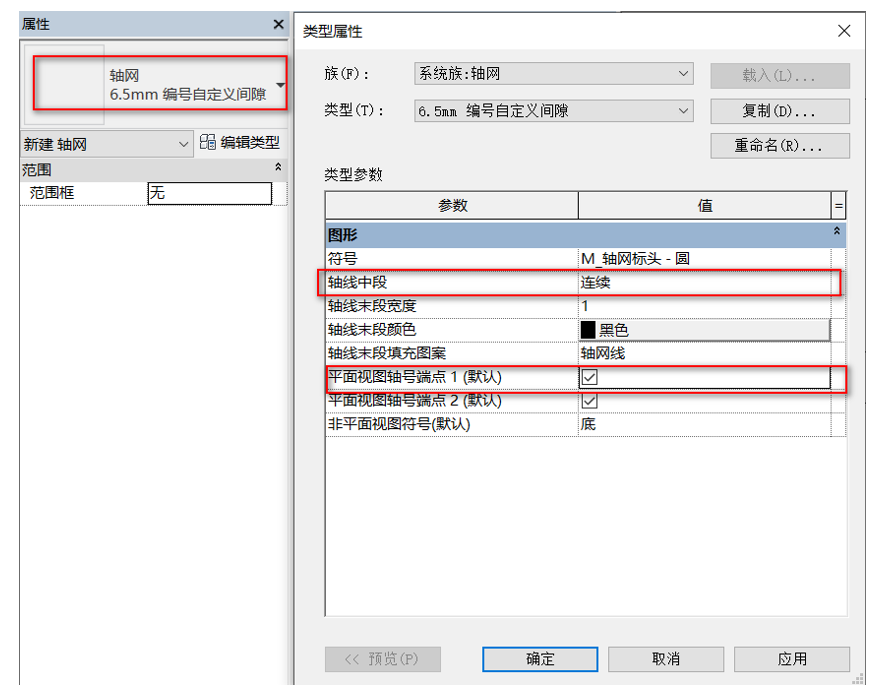Click the 符号 parameter name

343,259
